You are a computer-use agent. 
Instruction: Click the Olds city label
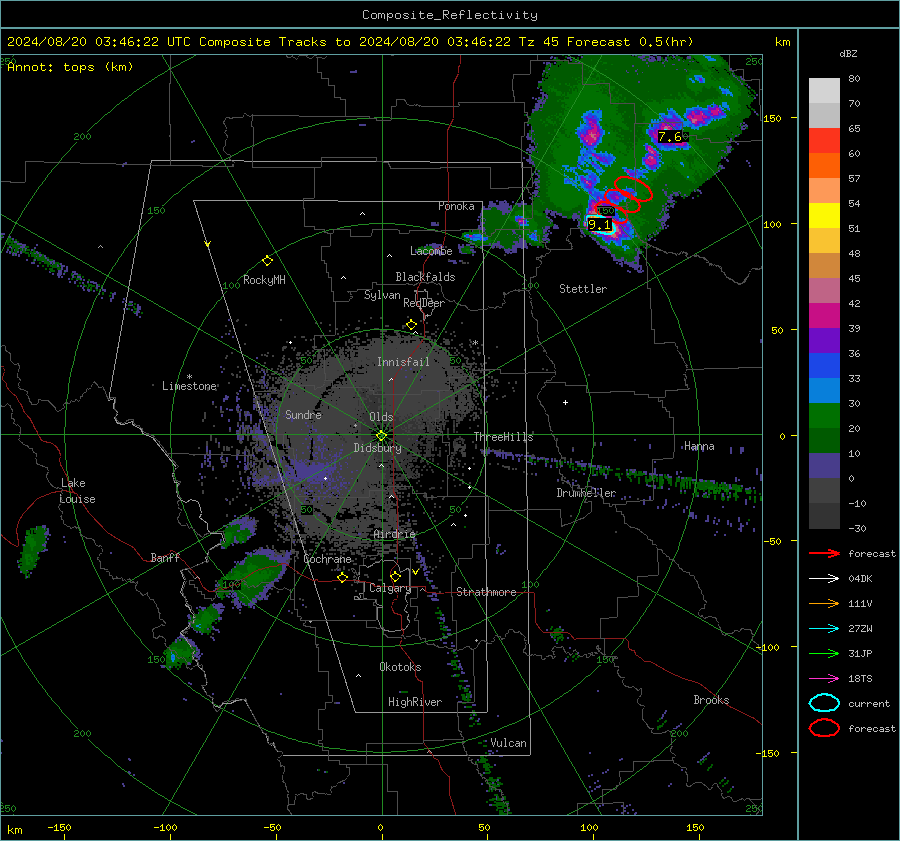pyautogui.click(x=381, y=417)
